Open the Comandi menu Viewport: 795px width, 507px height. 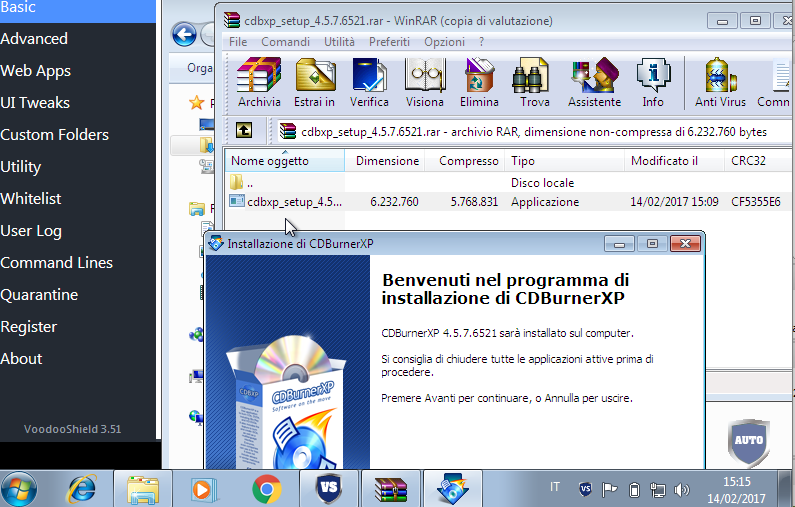coord(285,42)
